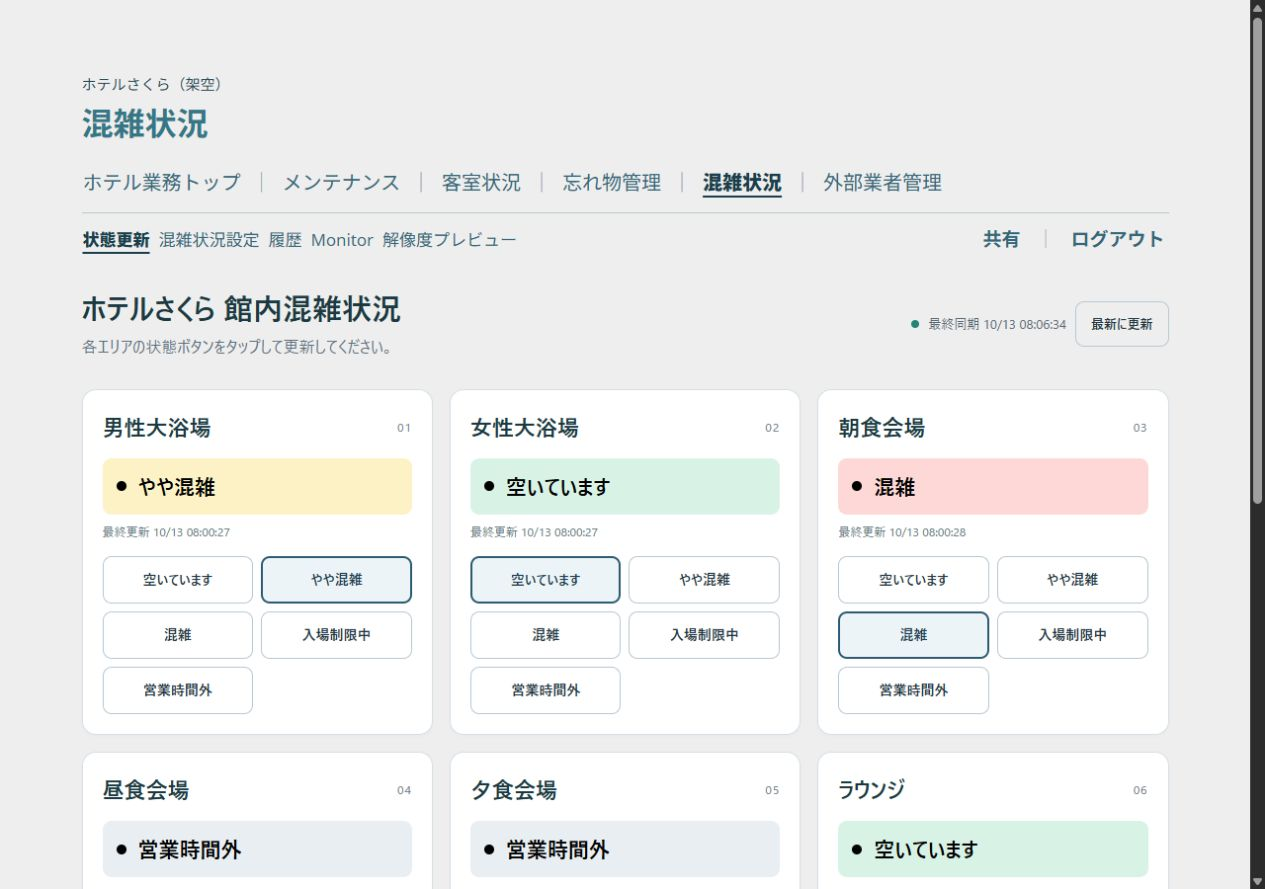
Task: Set 朝食会場 to 混雑
Action: [913, 635]
